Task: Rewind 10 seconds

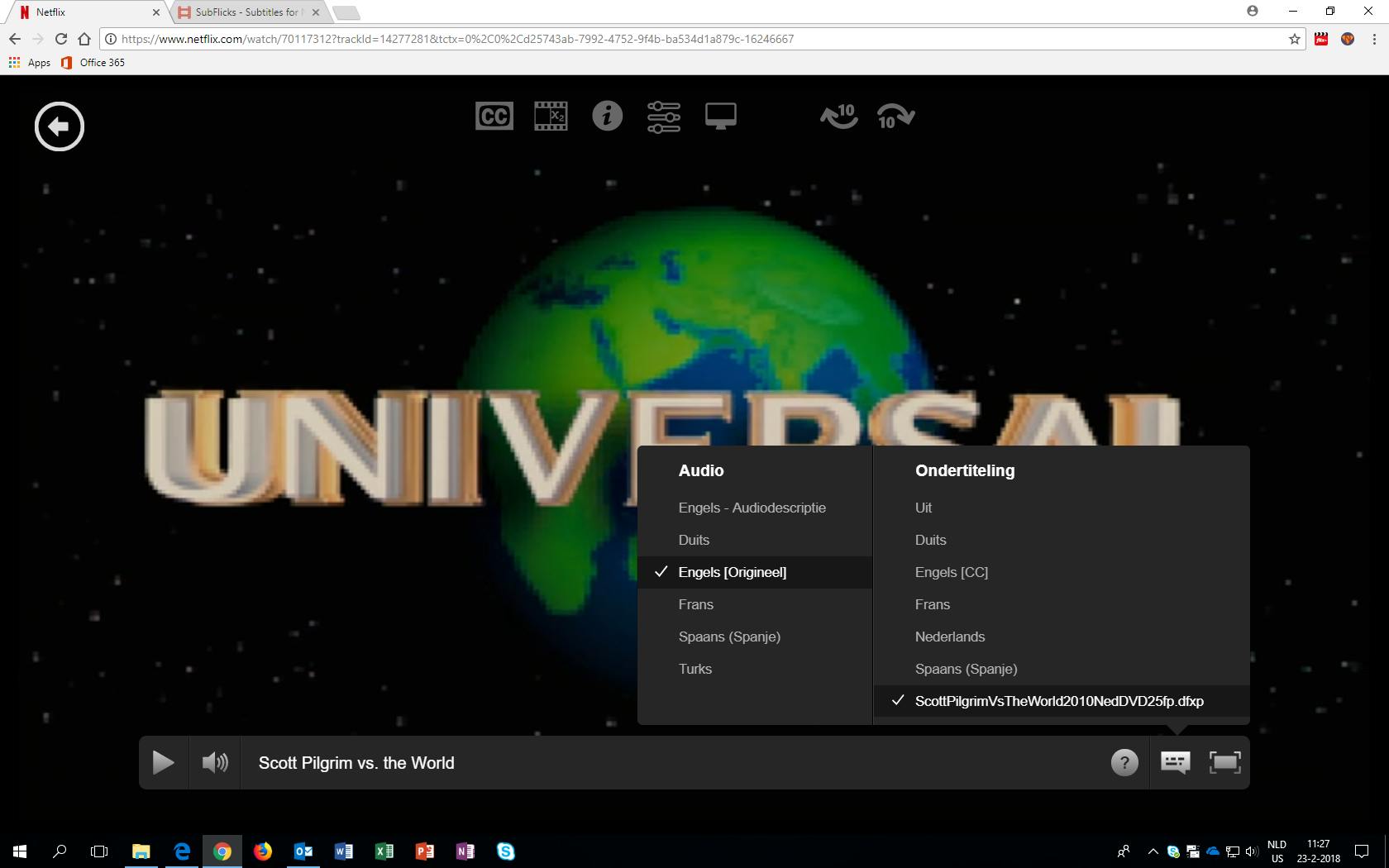Action: pos(838,117)
